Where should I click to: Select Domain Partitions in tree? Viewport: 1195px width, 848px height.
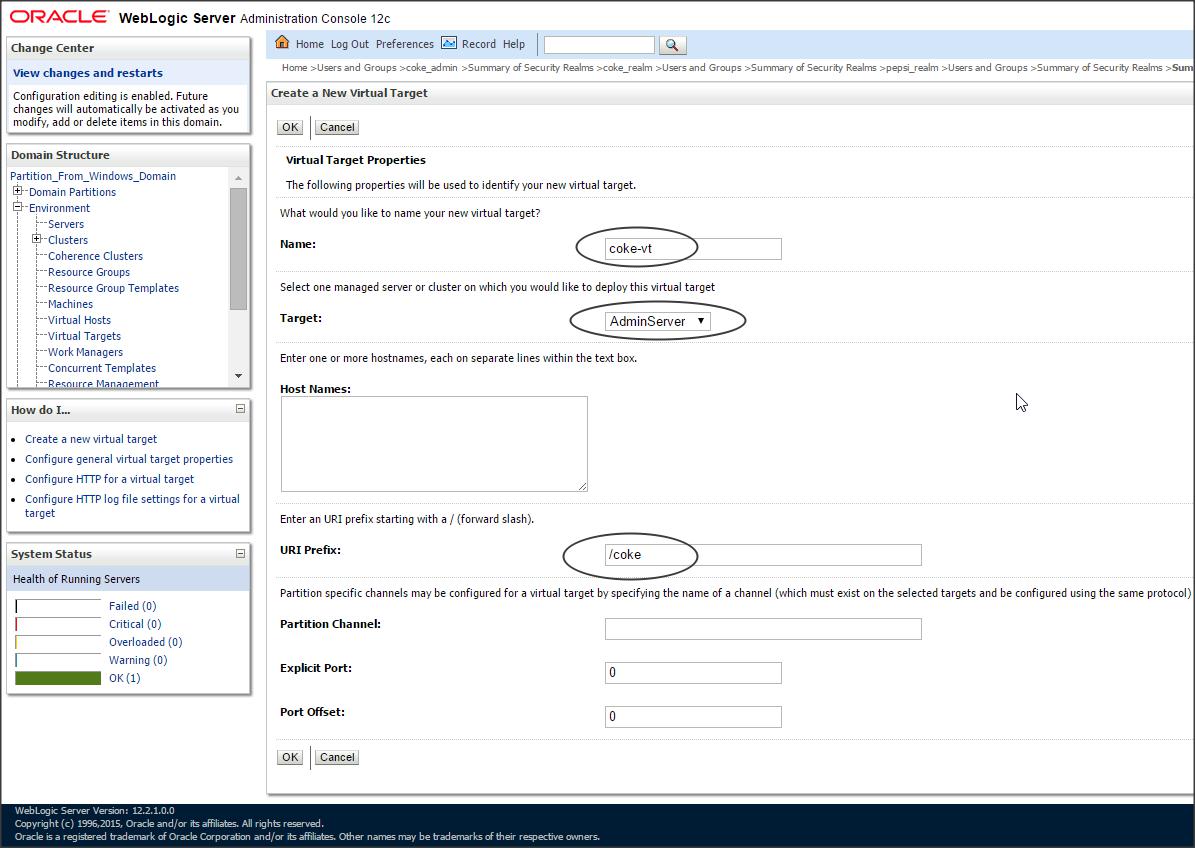[x=72, y=192]
